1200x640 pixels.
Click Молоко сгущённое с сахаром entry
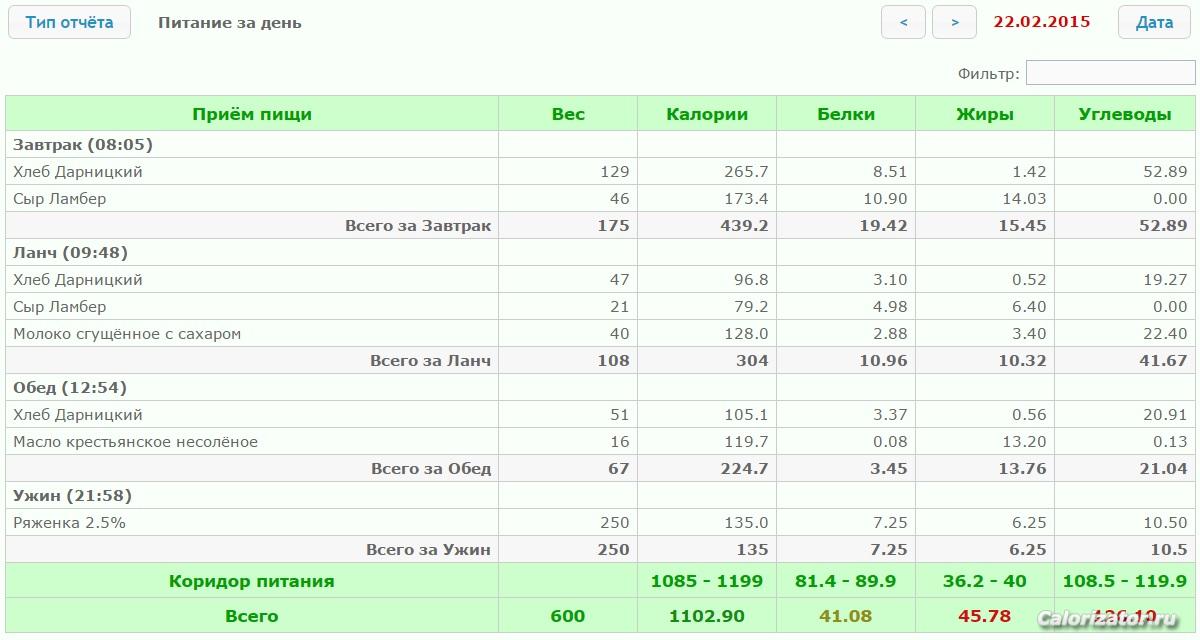127,334
